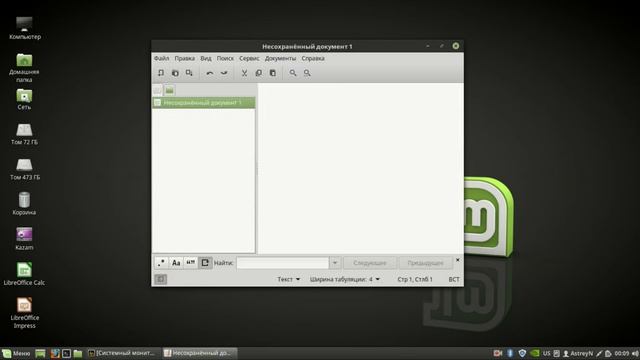Open the Меню button in the panel
This screenshot has height=360, width=640.
[16, 353]
